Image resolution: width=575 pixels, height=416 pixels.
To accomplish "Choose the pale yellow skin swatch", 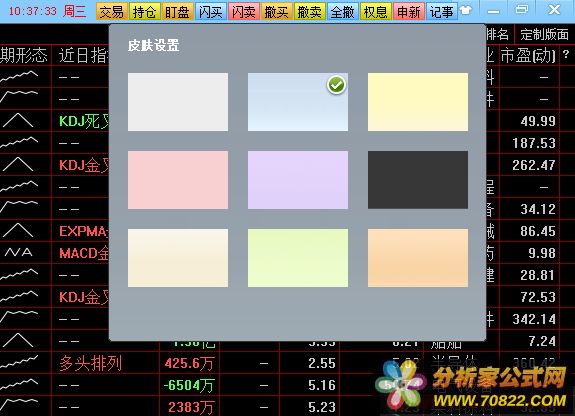I will [418, 102].
